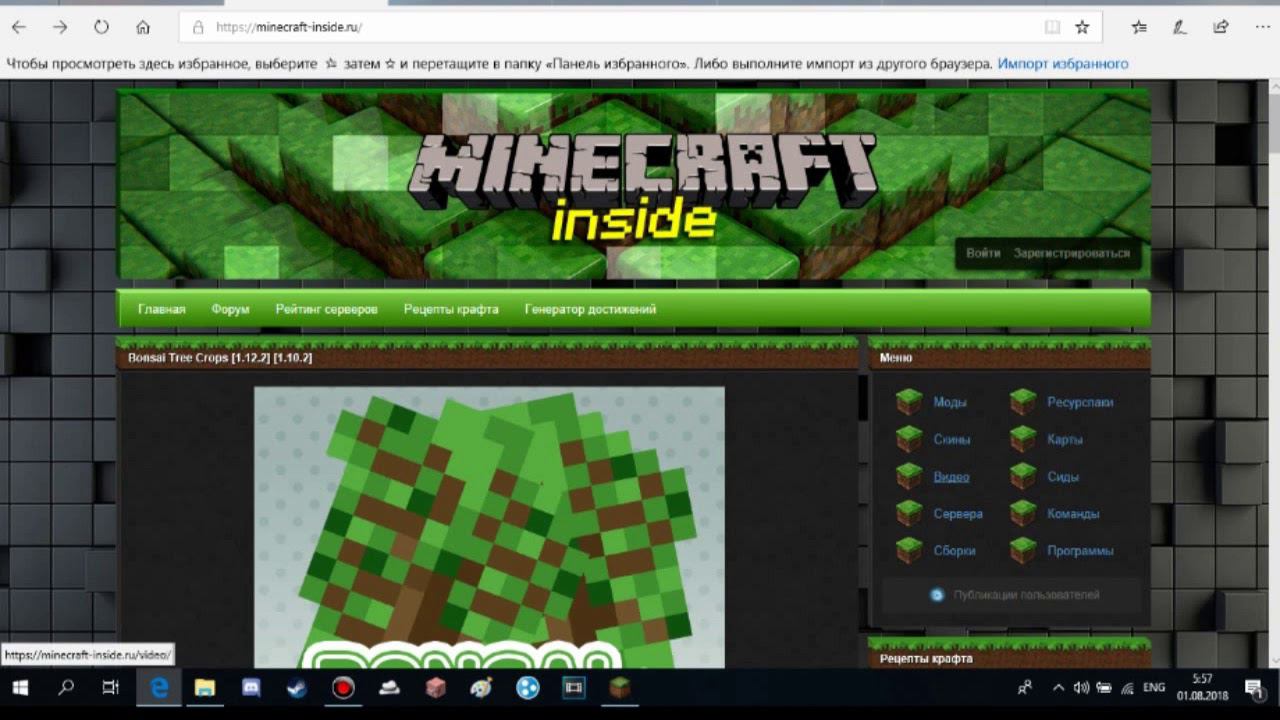Open reading view icon in address bar

[1051, 27]
